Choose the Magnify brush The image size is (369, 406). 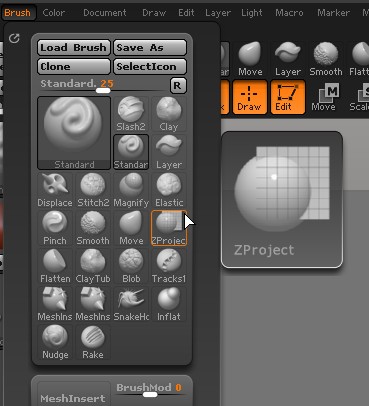(131, 190)
